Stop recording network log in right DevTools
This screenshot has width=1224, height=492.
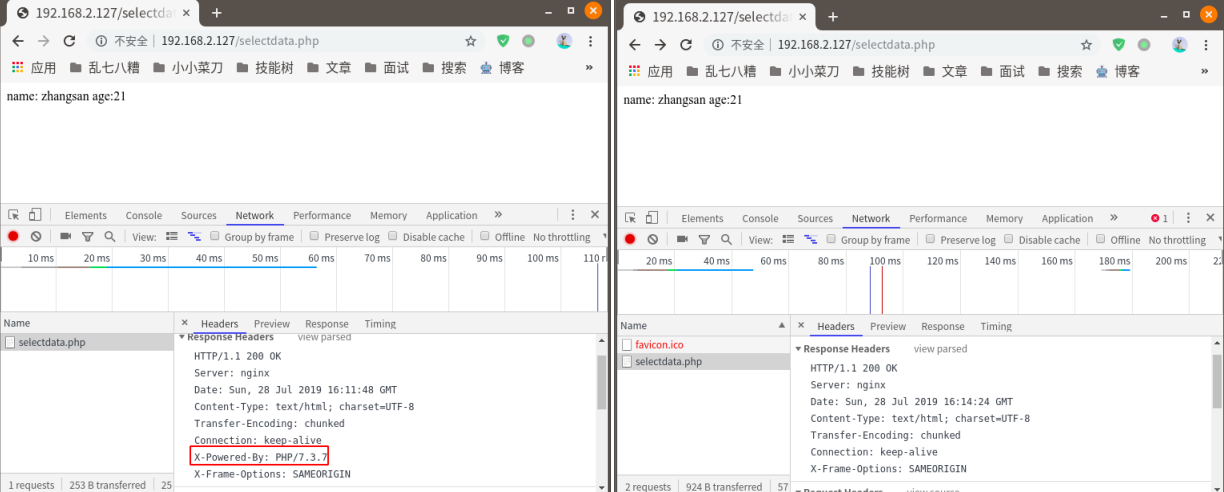pyautogui.click(x=630, y=240)
